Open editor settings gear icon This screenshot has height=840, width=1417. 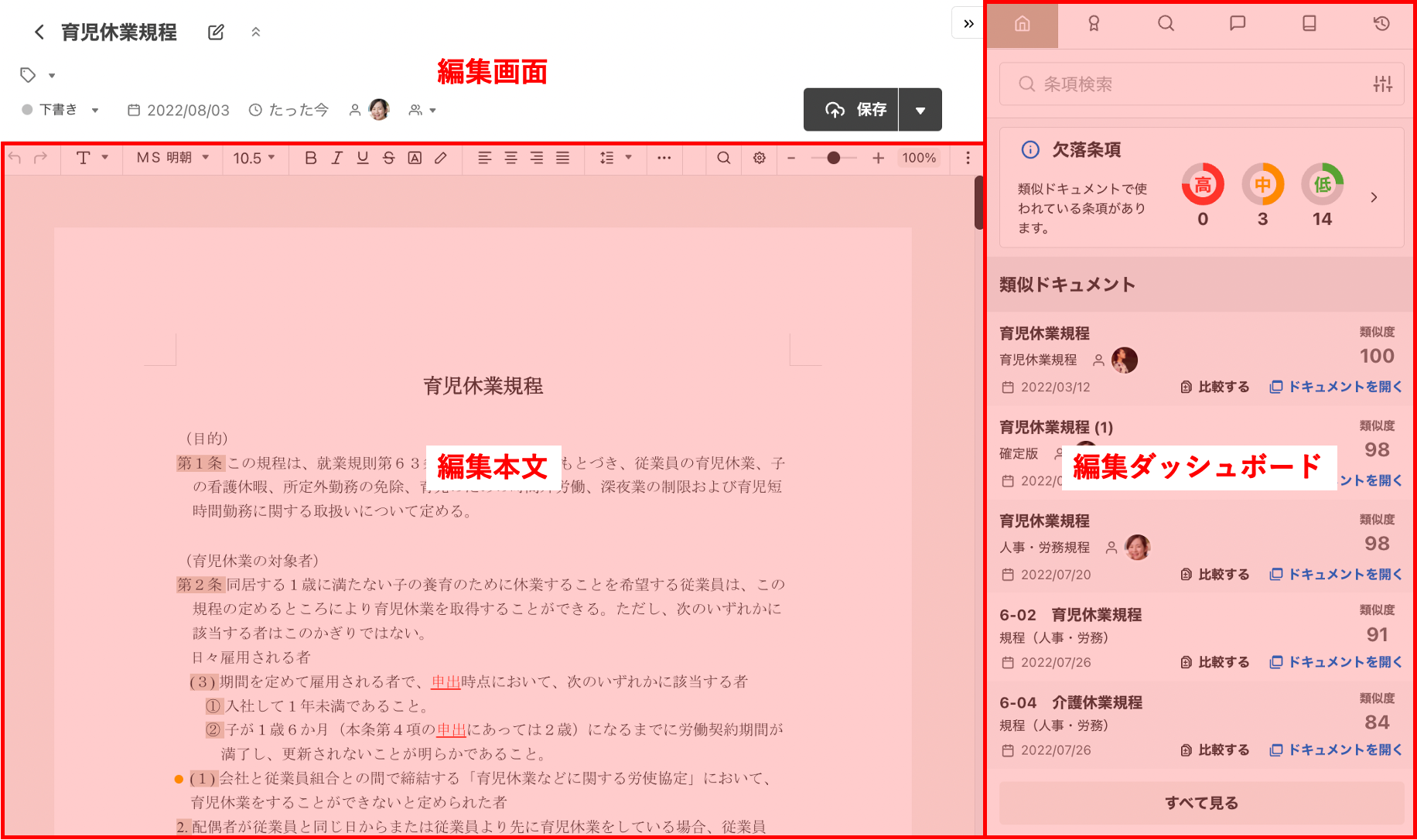pos(760,158)
